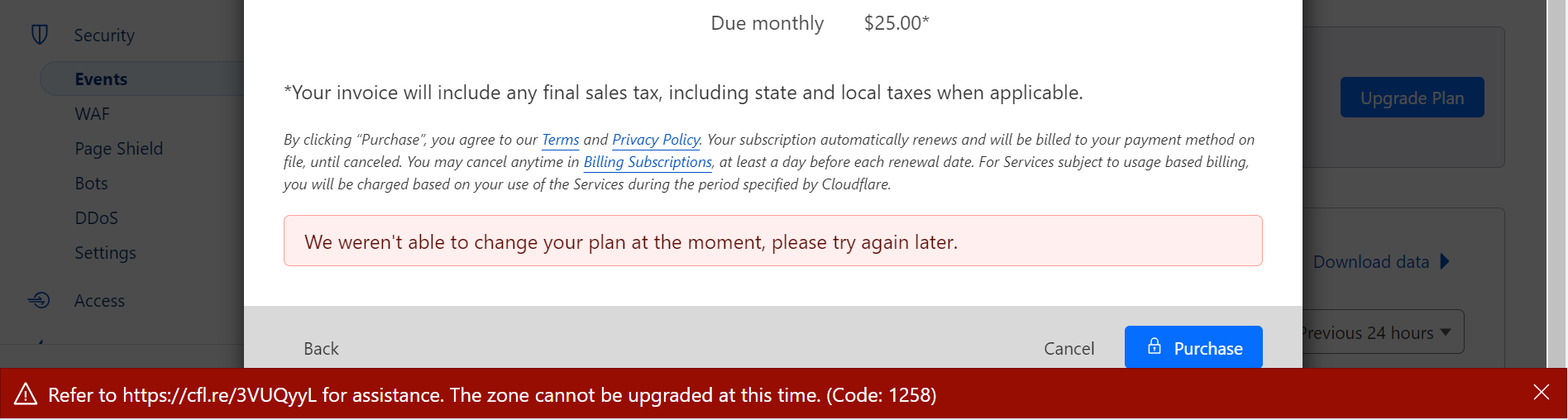Open the Terms link
1568x420 pixels.
point(560,140)
